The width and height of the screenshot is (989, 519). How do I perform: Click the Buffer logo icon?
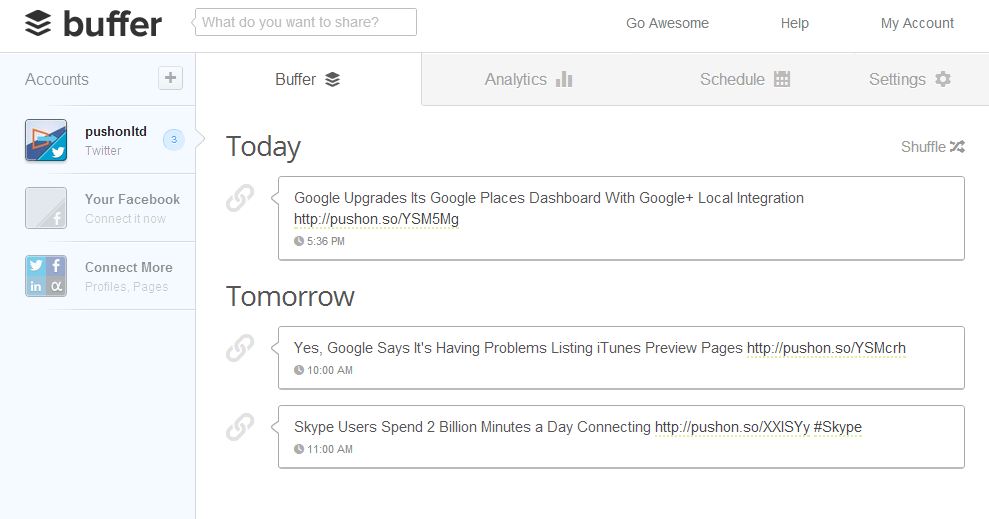point(38,22)
